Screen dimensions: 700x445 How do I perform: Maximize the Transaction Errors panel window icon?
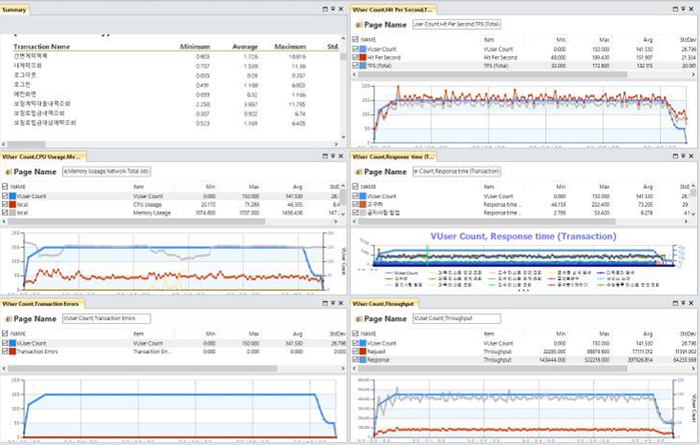pos(325,303)
